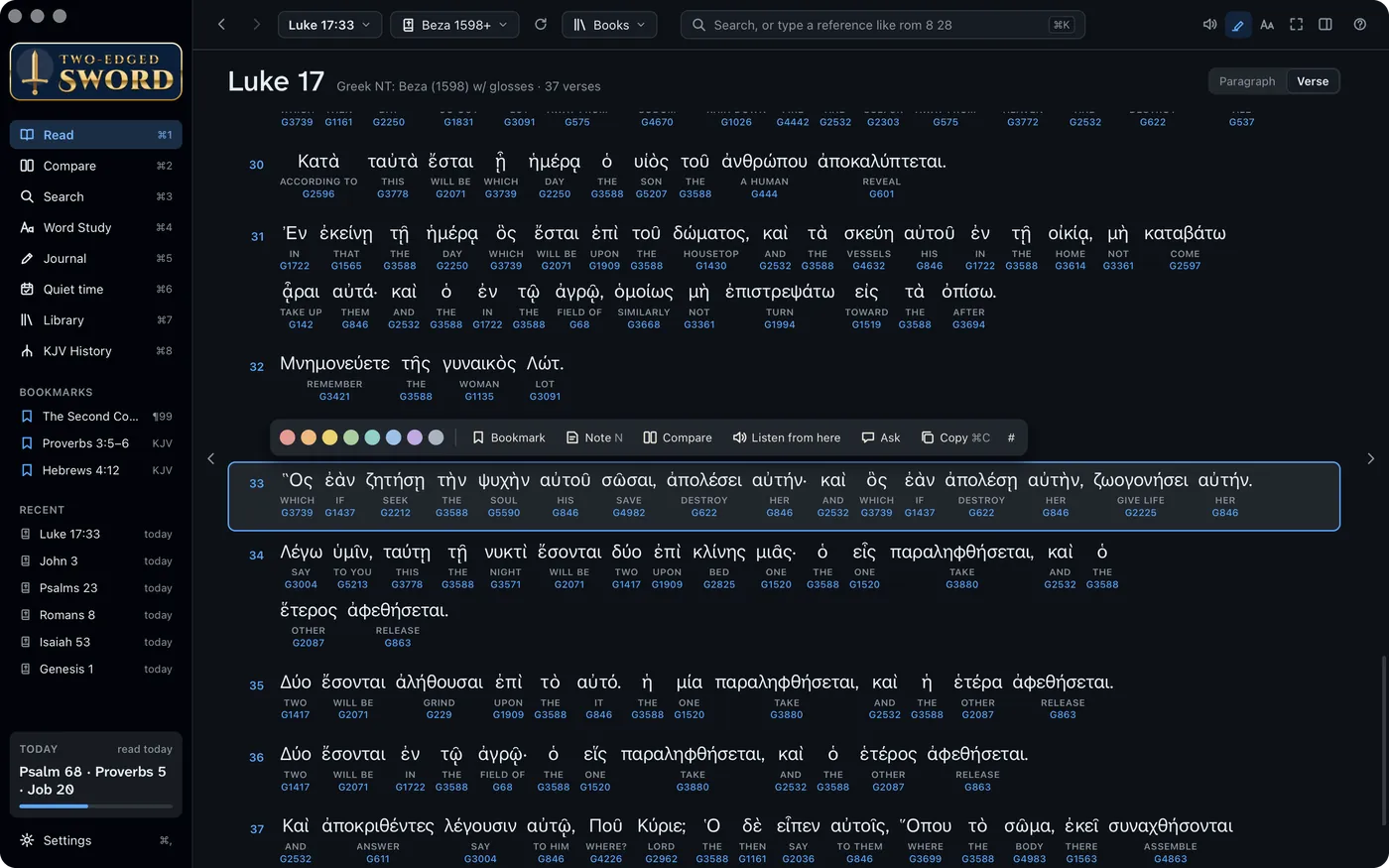Open KJV History in sidebar
This screenshot has width=1389, height=868.
pyautogui.click(x=96, y=350)
